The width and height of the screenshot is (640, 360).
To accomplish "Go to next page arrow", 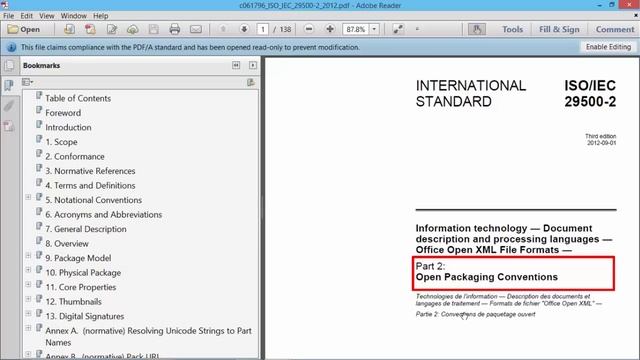I will point(244,29).
